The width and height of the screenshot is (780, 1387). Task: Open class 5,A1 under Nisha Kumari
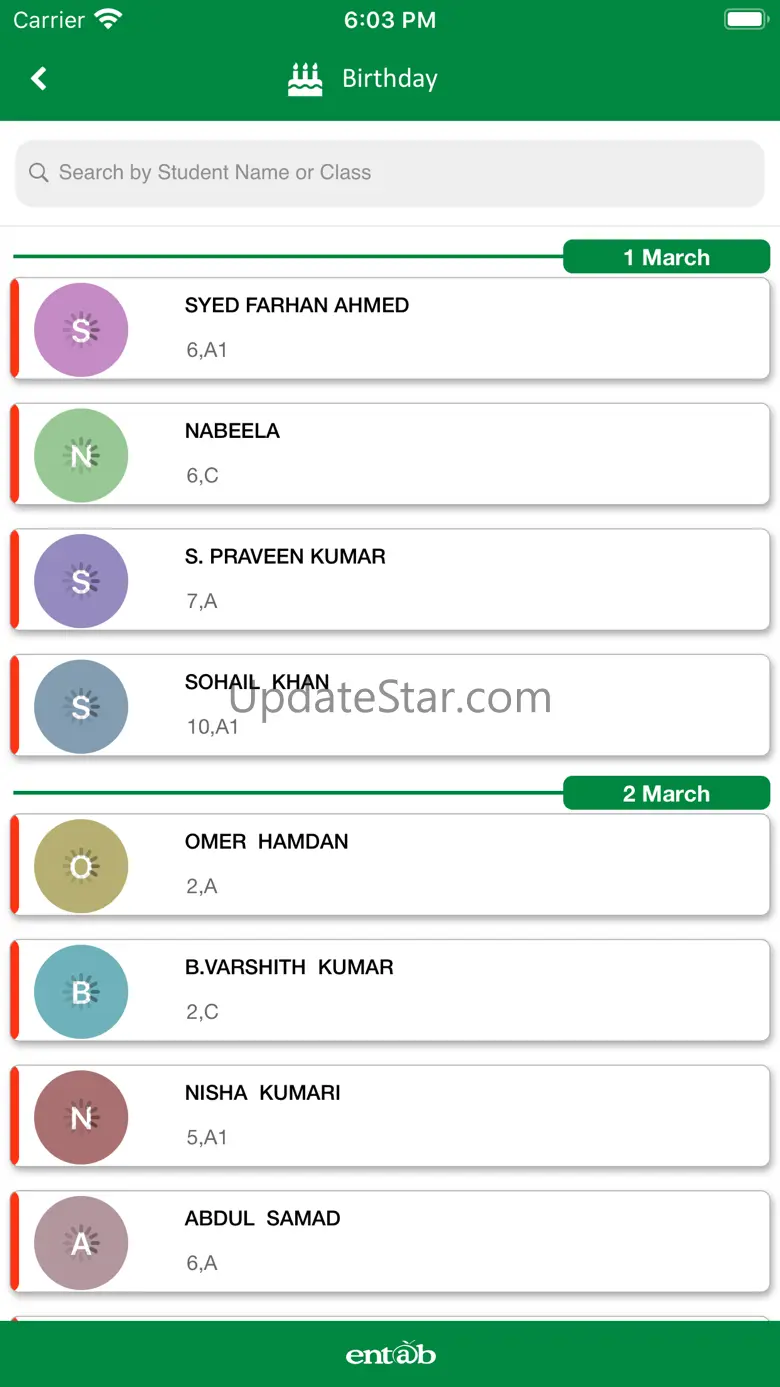pyautogui.click(x=207, y=1137)
